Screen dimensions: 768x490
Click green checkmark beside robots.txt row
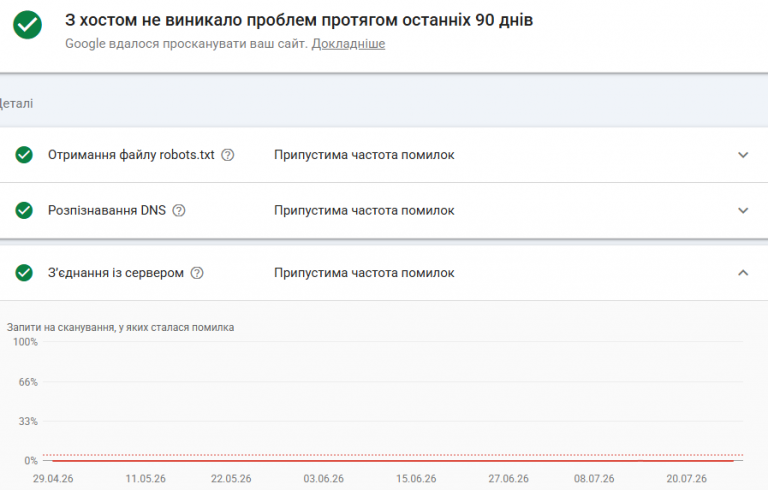click(24, 155)
